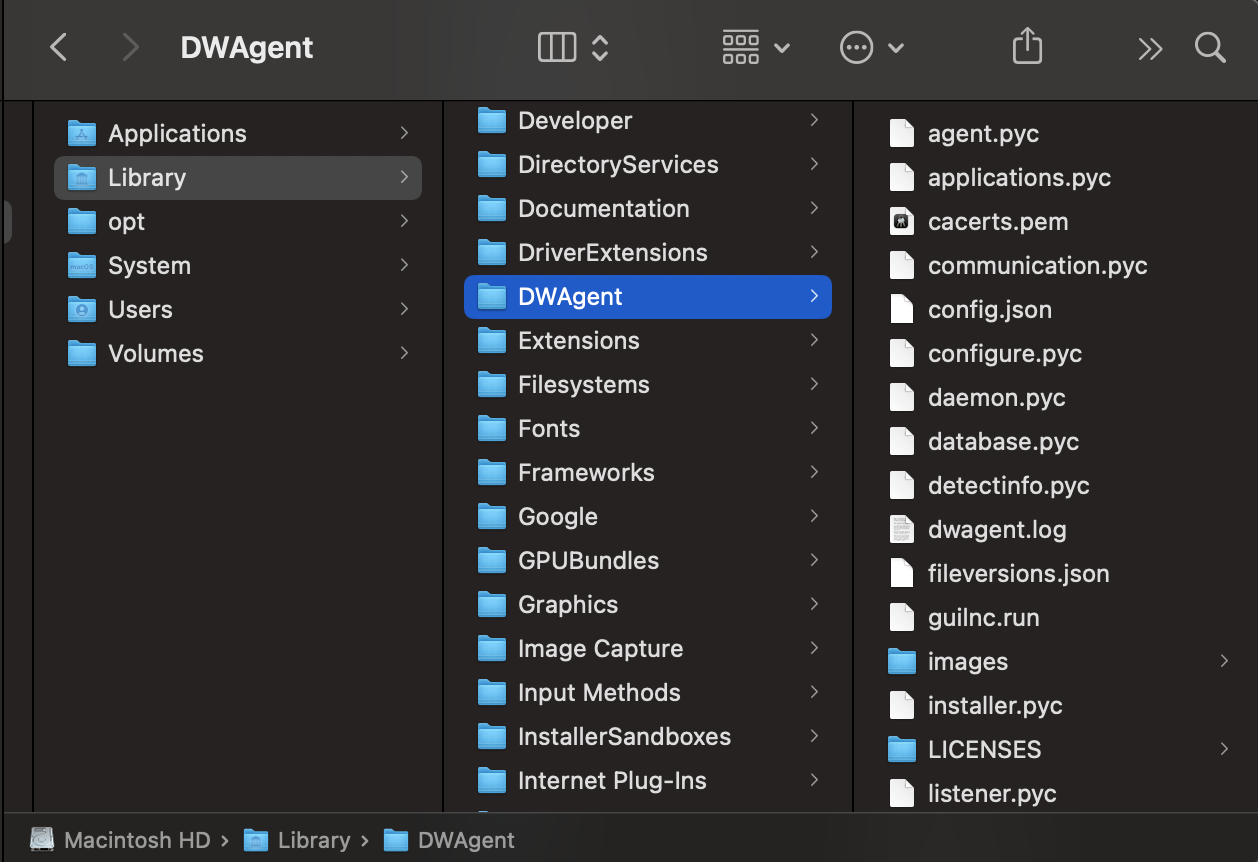Image resolution: width=1258 pixels, height=862 pixels.
Task: Click the DirectoryServices folder icon
Action: pos(491,164)
